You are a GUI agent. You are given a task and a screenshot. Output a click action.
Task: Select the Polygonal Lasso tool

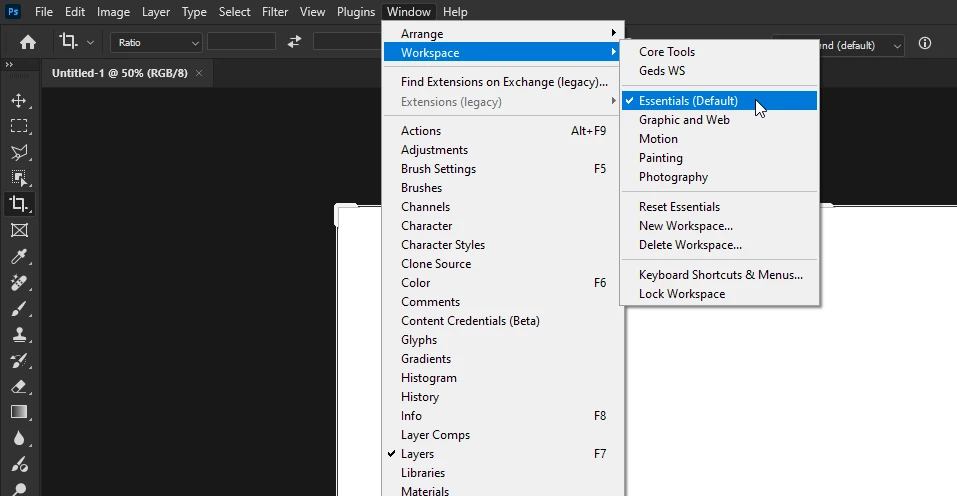(19, 153)
